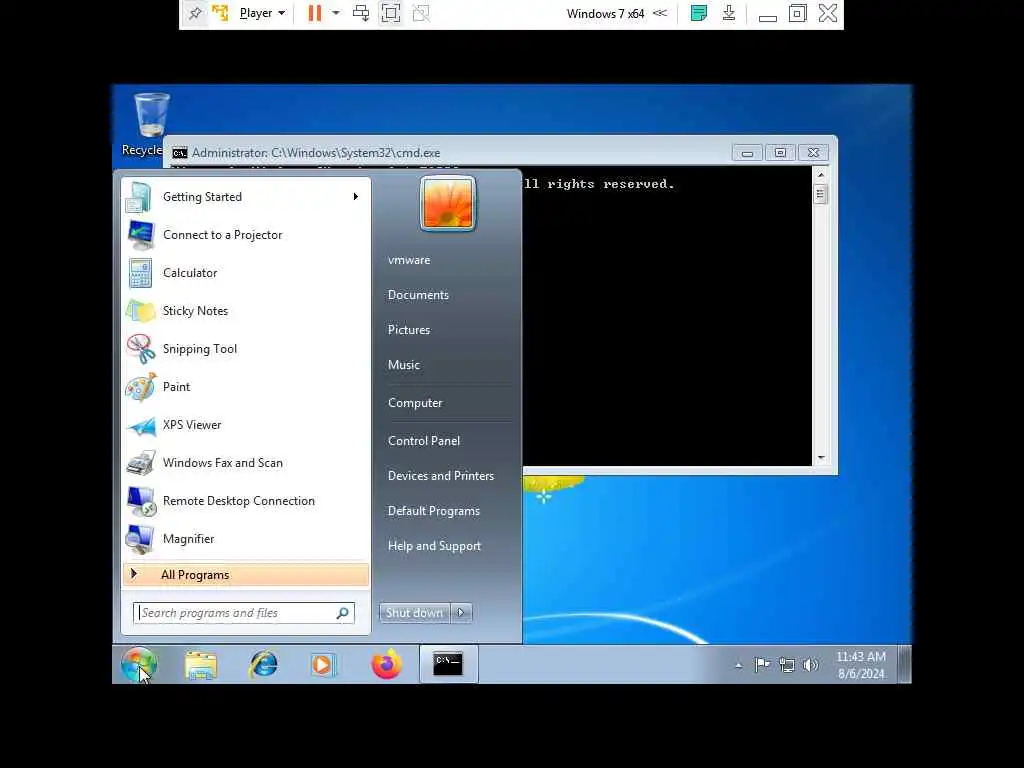Click the network tray icon
Screen dimensions: 1024x768
pos(787,665)
